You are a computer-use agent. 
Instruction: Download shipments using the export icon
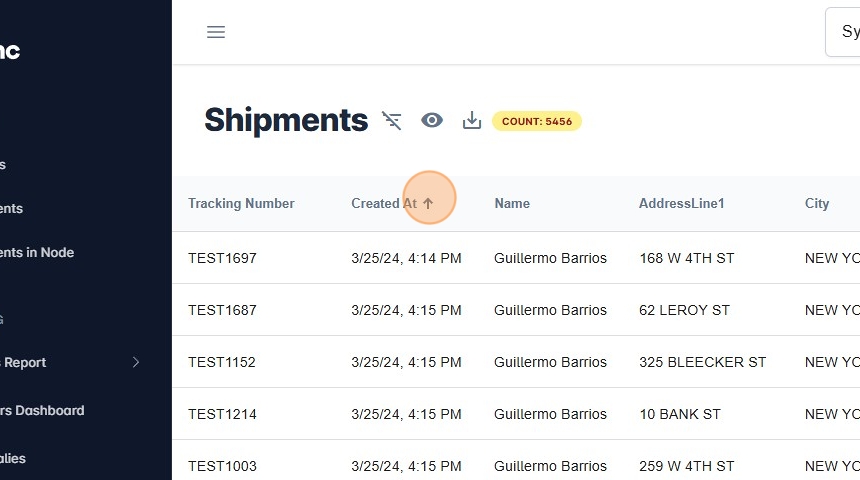472,121
